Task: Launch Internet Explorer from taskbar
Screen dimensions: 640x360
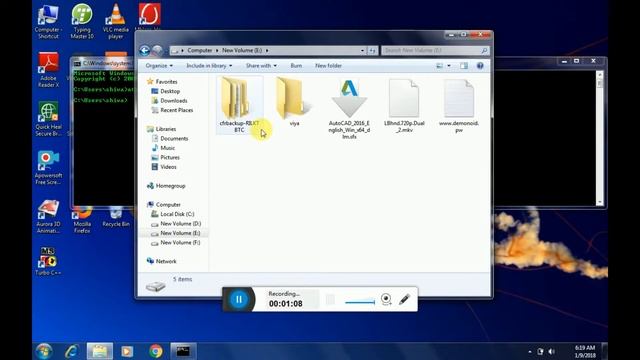Action: point(72,351)
